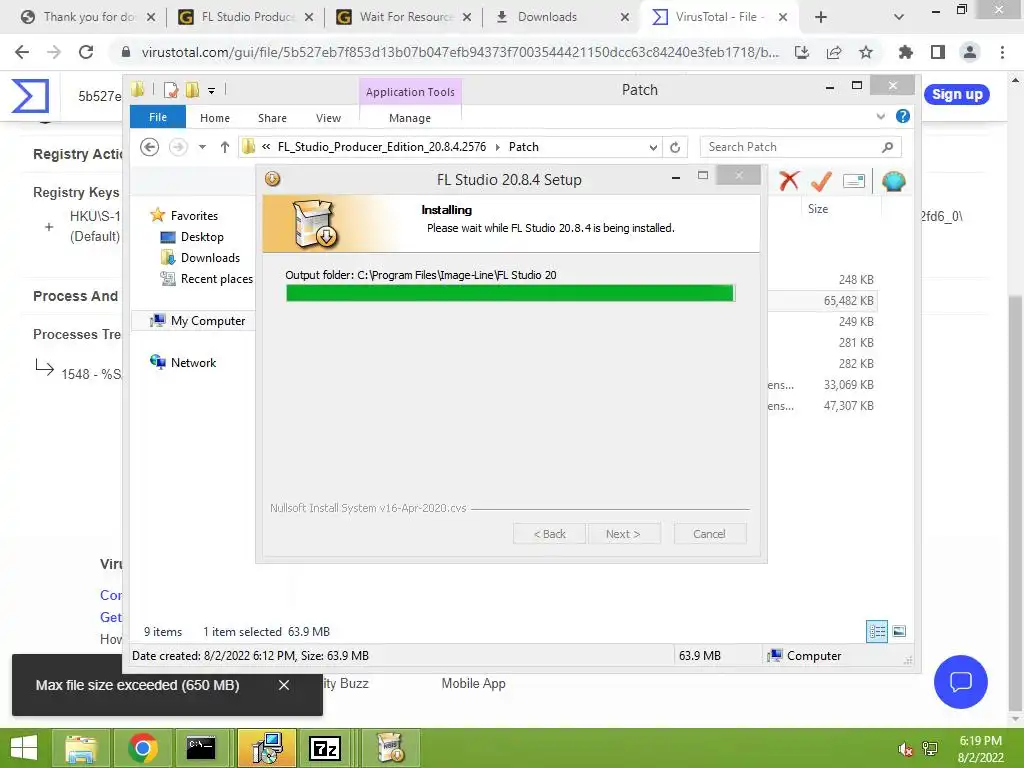
Task: Click the Chrome address bar URL
Action: point(460,52)
